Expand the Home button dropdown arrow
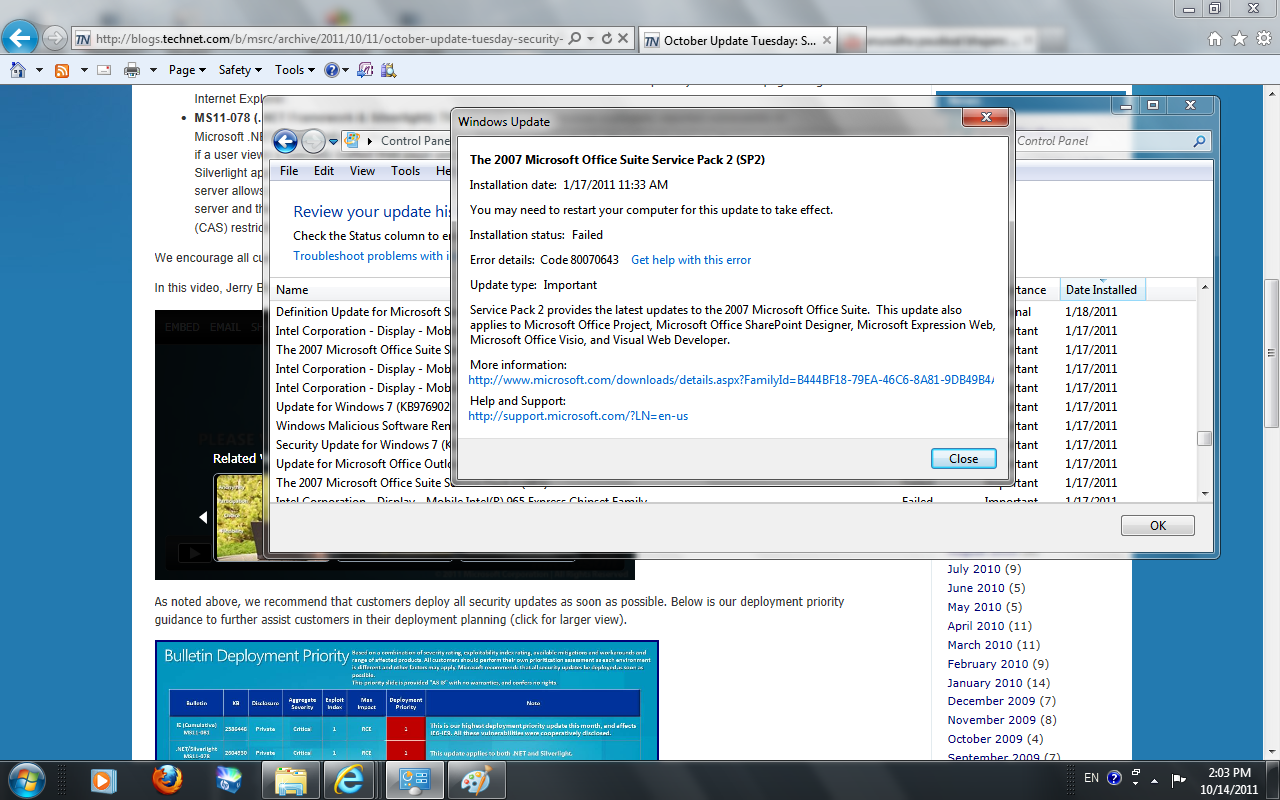The height and width of the screenshot is (800, 1280). click(x=39, y=70)
